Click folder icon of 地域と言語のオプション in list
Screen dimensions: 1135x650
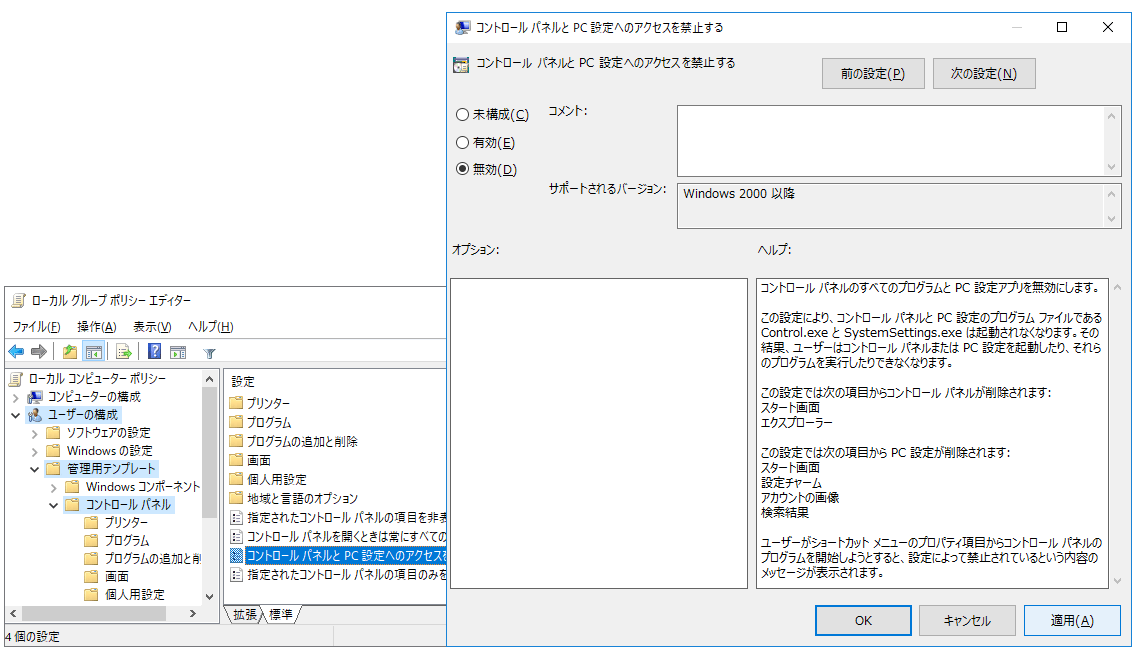(x=236, y=498)
